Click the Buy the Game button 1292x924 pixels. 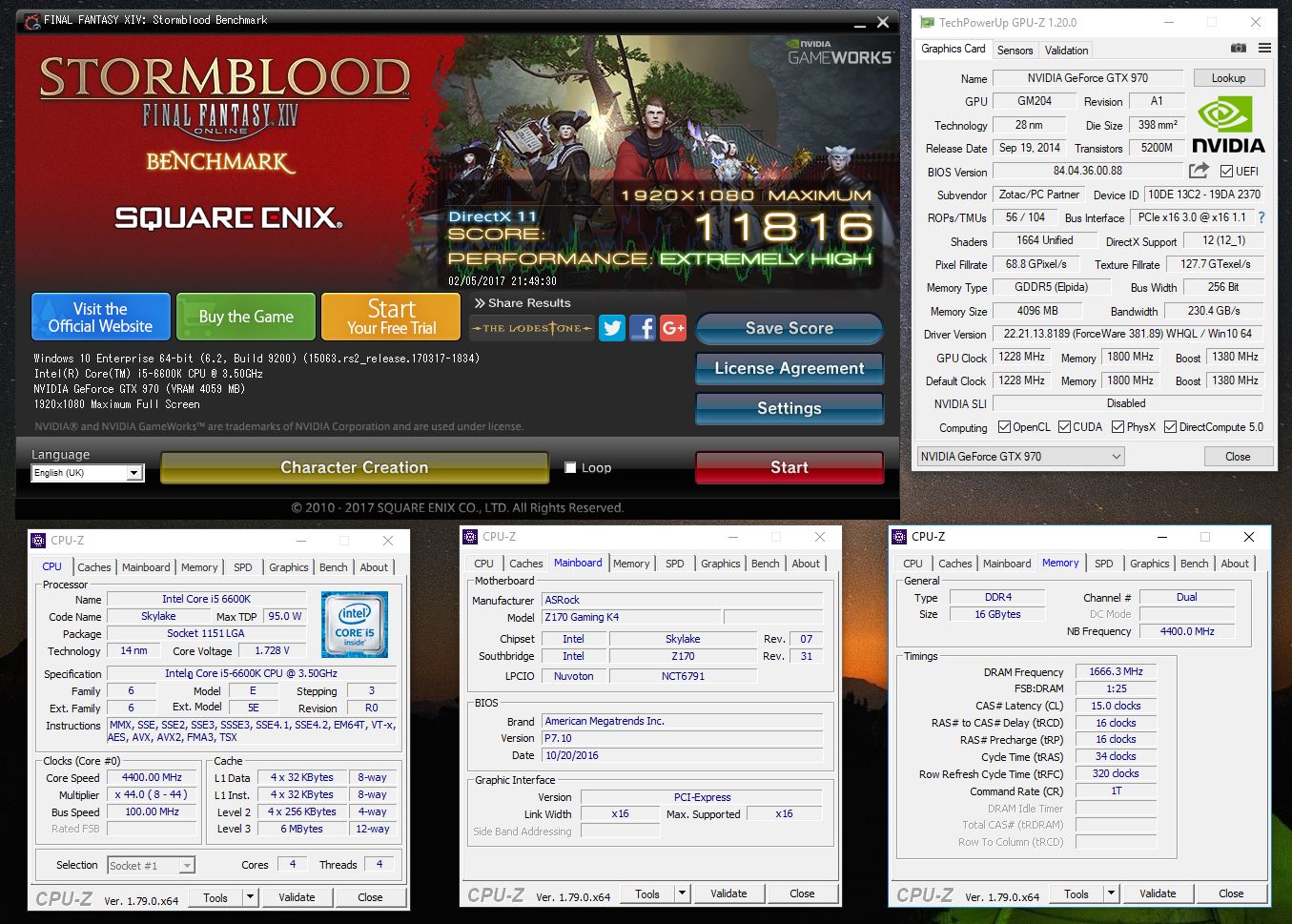(x=246, y=317)
